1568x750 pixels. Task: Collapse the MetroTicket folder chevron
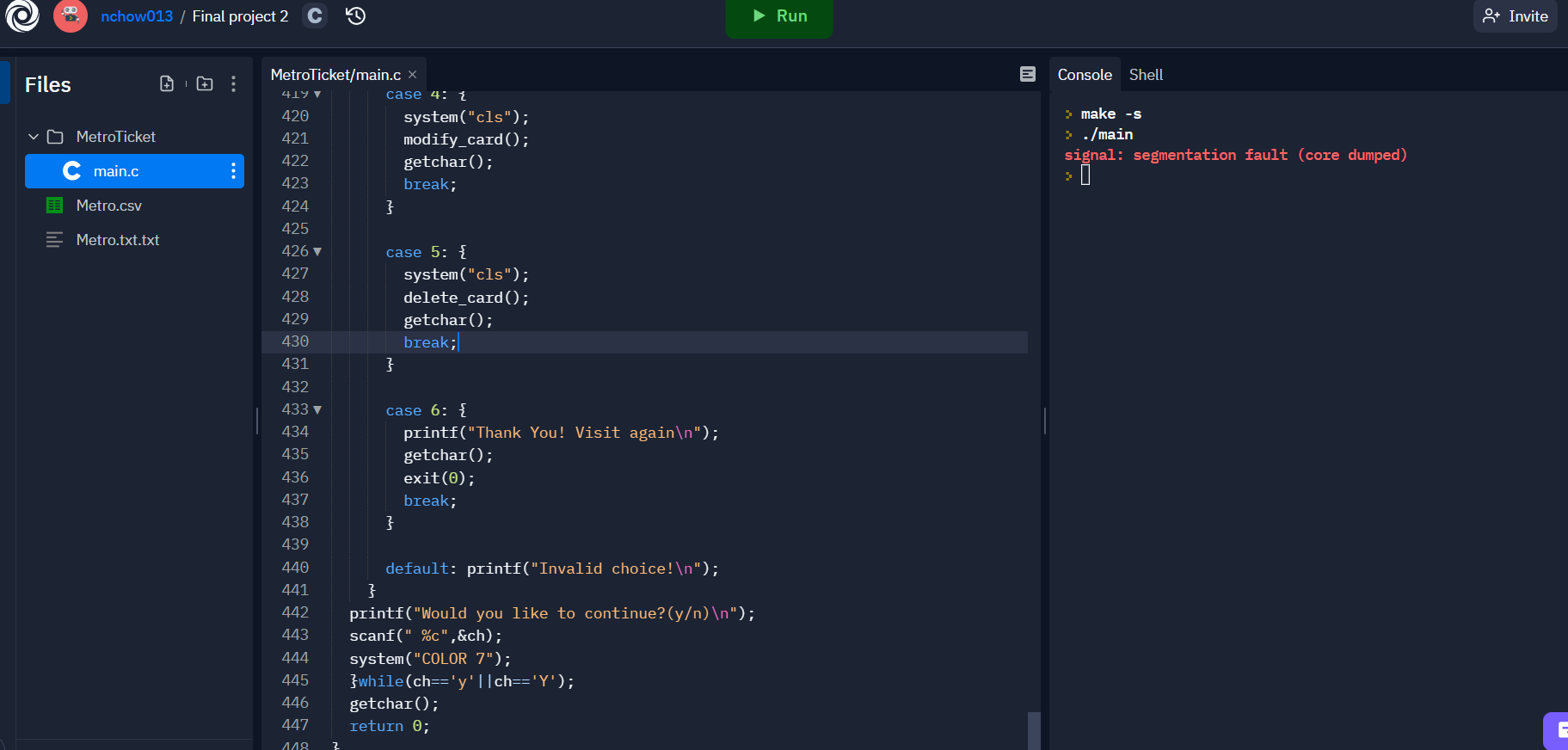34,137
